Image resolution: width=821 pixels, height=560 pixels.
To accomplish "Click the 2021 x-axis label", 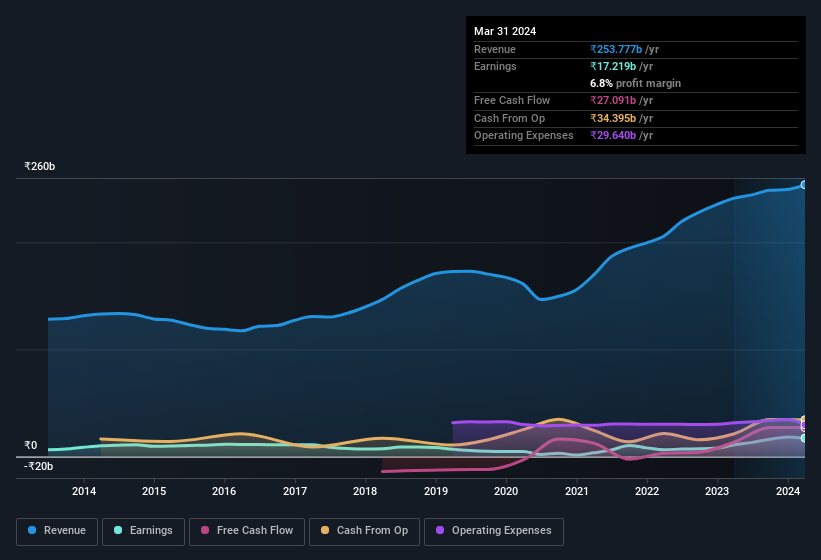I will [x=576, y=491].
